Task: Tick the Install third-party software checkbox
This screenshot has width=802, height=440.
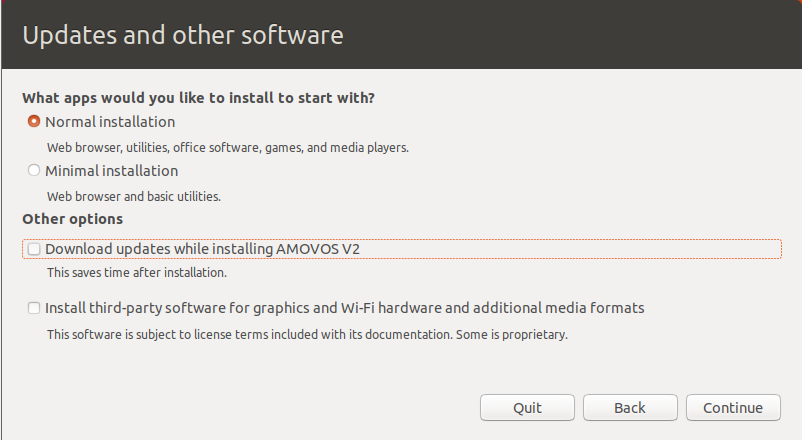Action: [x=34, y=308]
